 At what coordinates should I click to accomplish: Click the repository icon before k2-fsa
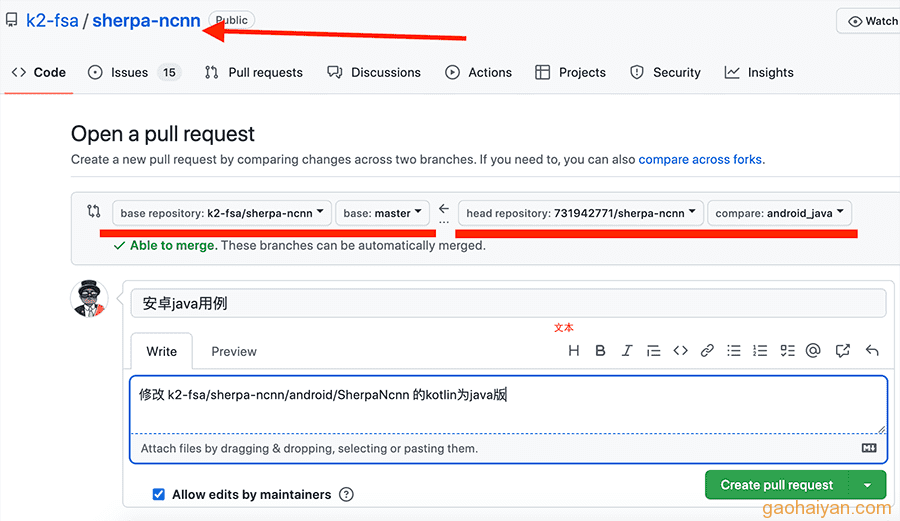click(11, 21)
